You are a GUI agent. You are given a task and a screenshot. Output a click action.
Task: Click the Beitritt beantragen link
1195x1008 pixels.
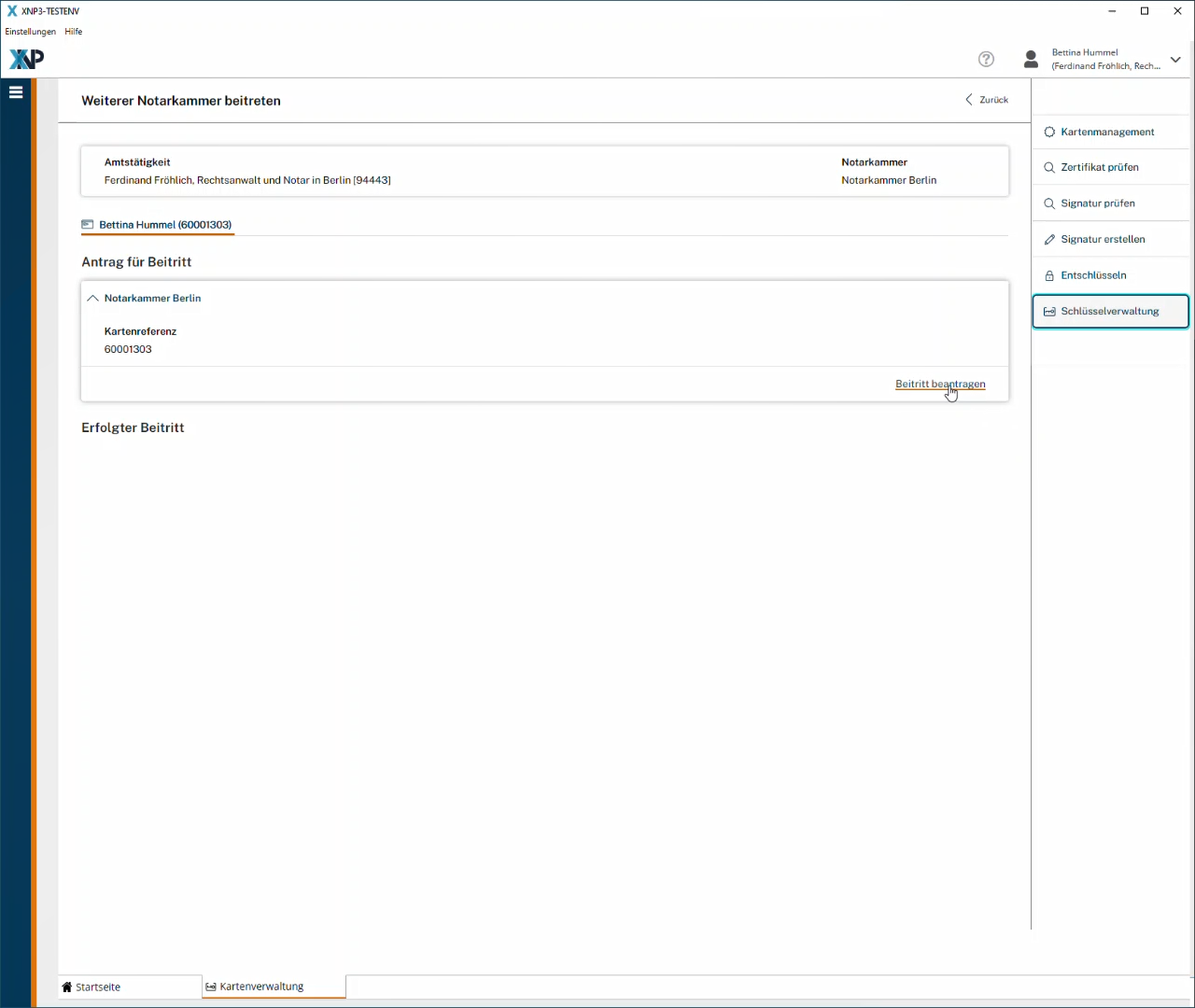pyautogui.click(x=940, y=384)
